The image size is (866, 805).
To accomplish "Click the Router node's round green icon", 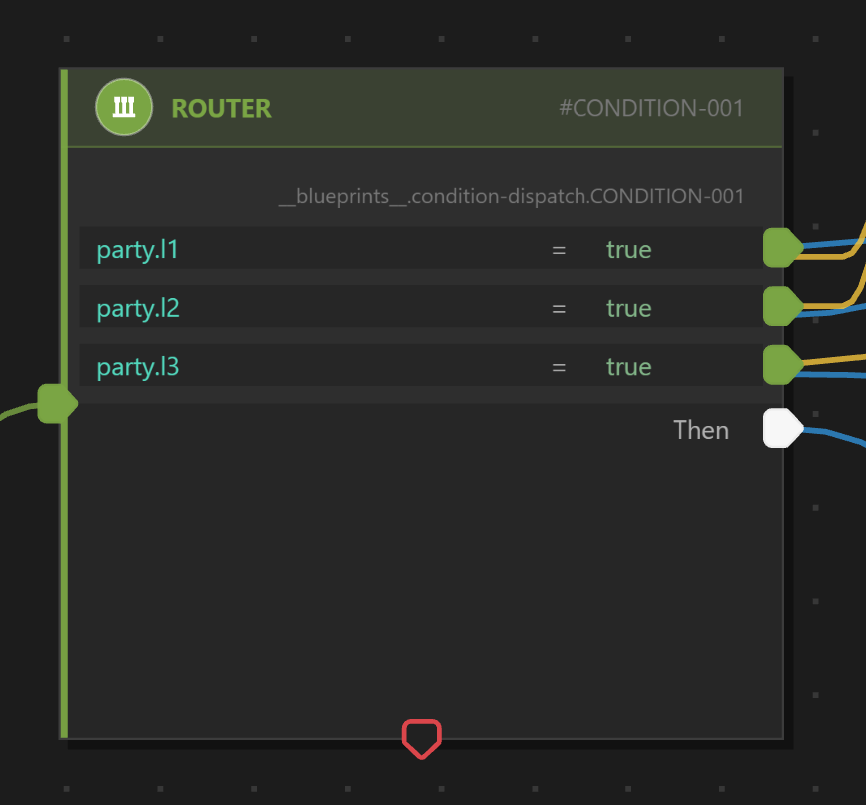I will 124,107.
